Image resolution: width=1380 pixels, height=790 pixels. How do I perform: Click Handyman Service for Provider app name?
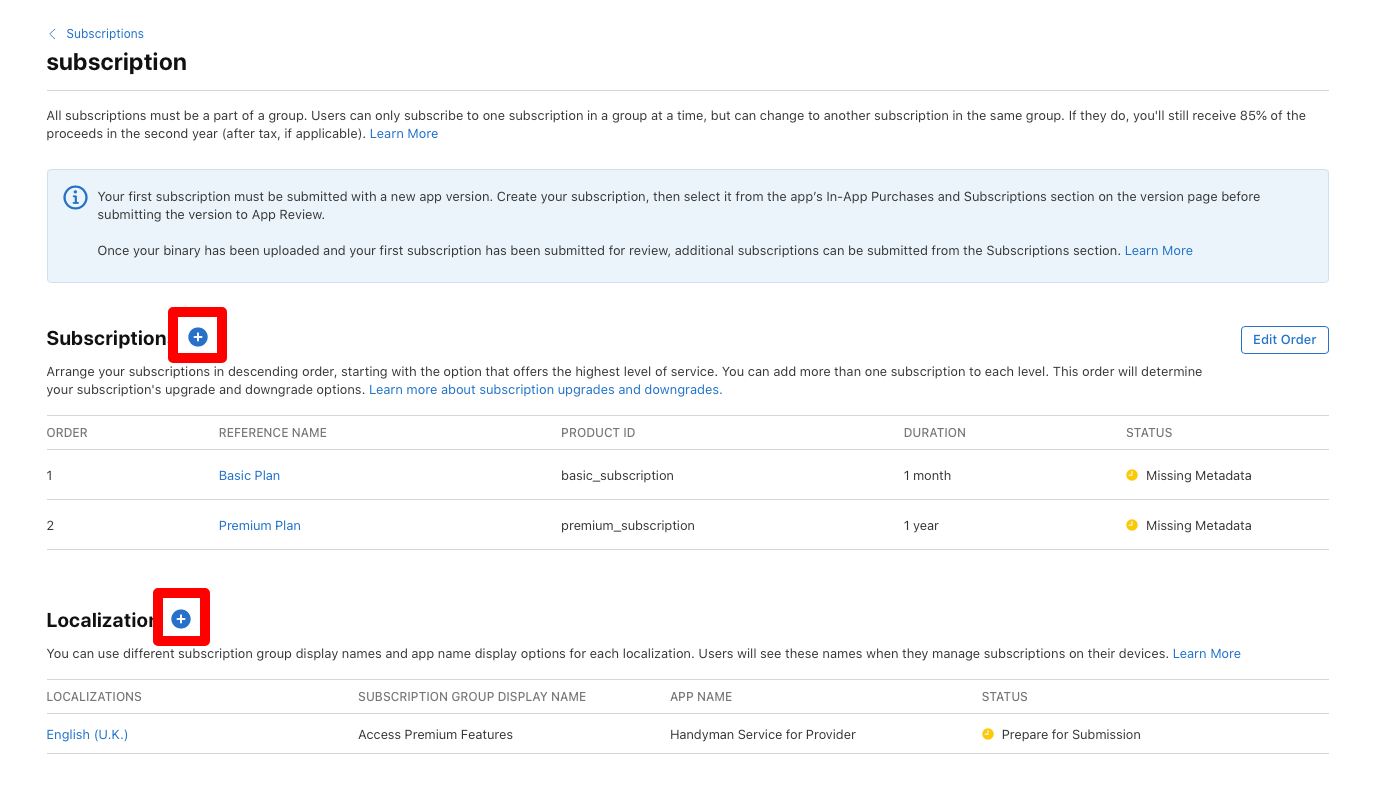click(763, 734)
